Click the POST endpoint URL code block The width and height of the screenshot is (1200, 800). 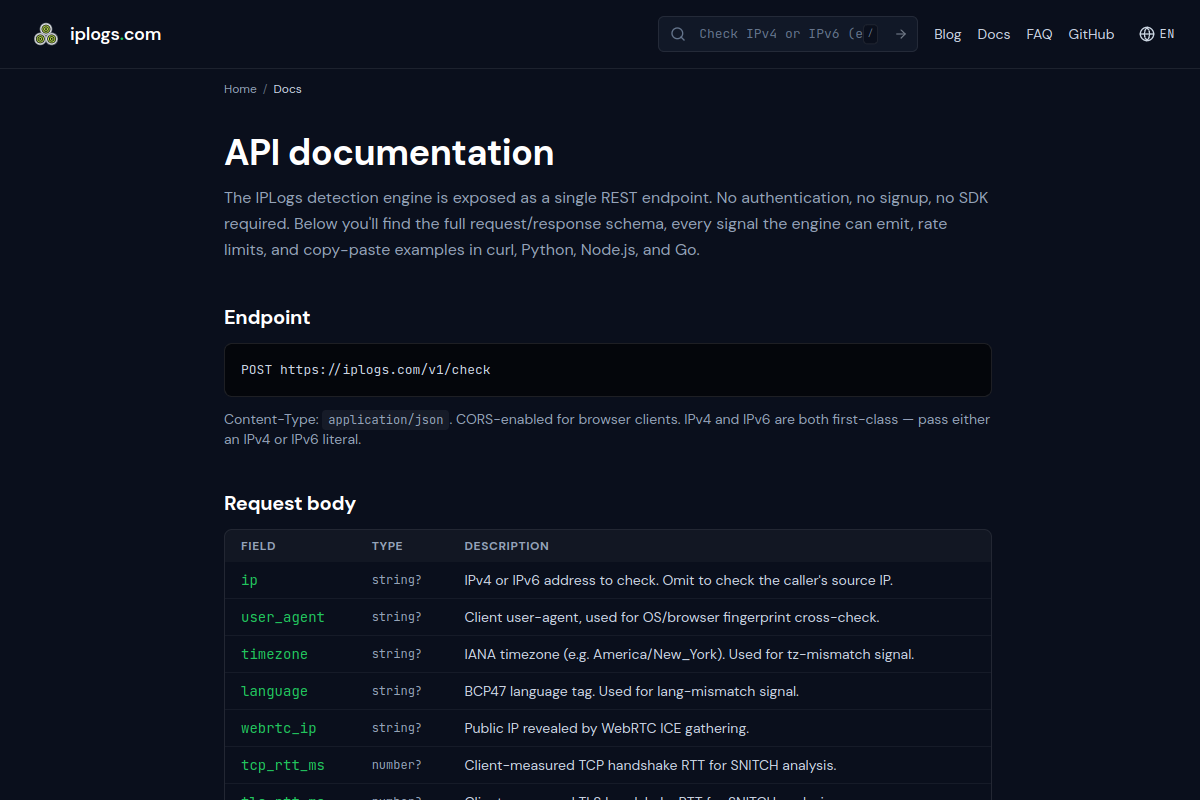608,370
